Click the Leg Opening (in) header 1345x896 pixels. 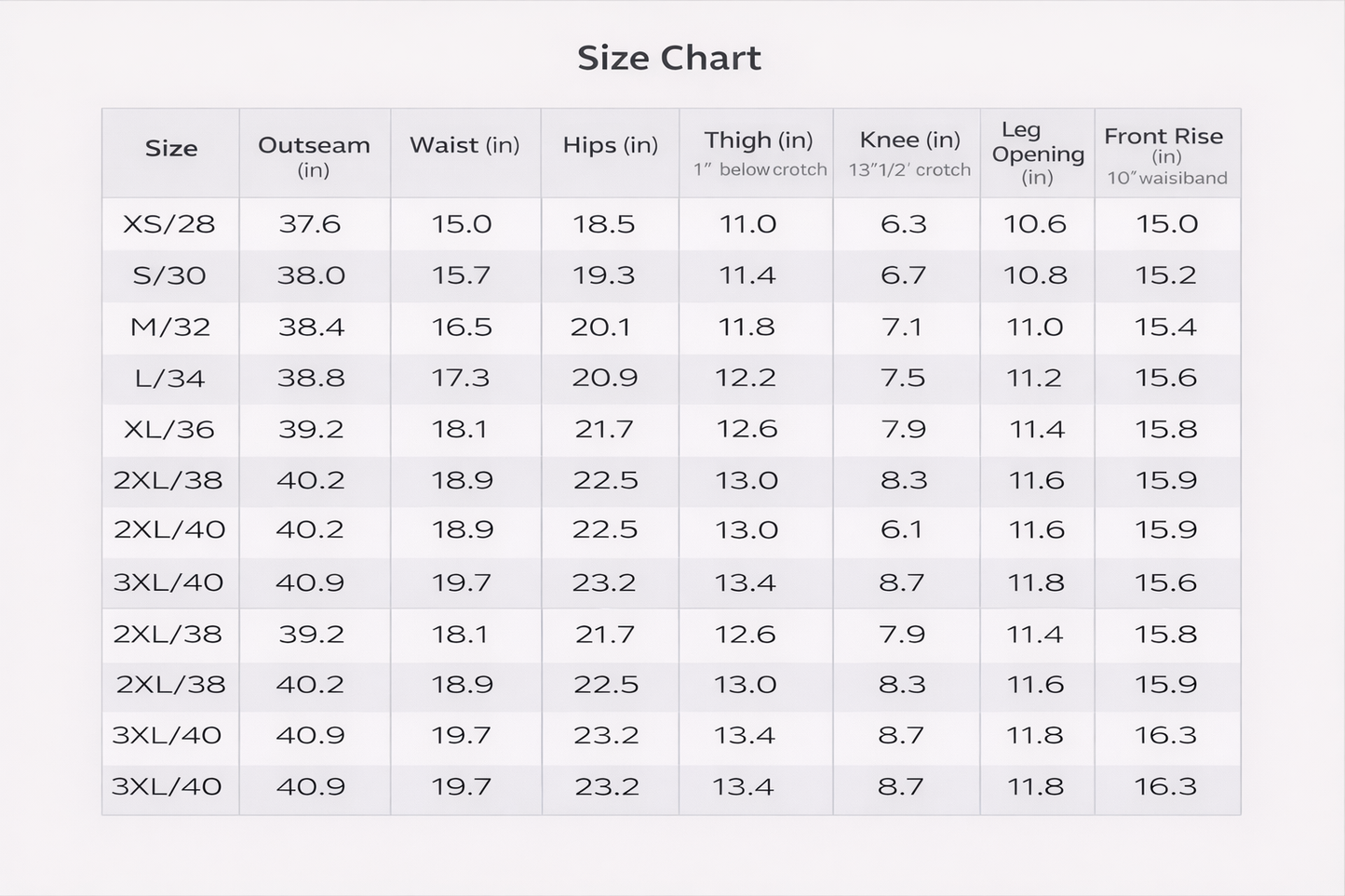click(1038, 154)
